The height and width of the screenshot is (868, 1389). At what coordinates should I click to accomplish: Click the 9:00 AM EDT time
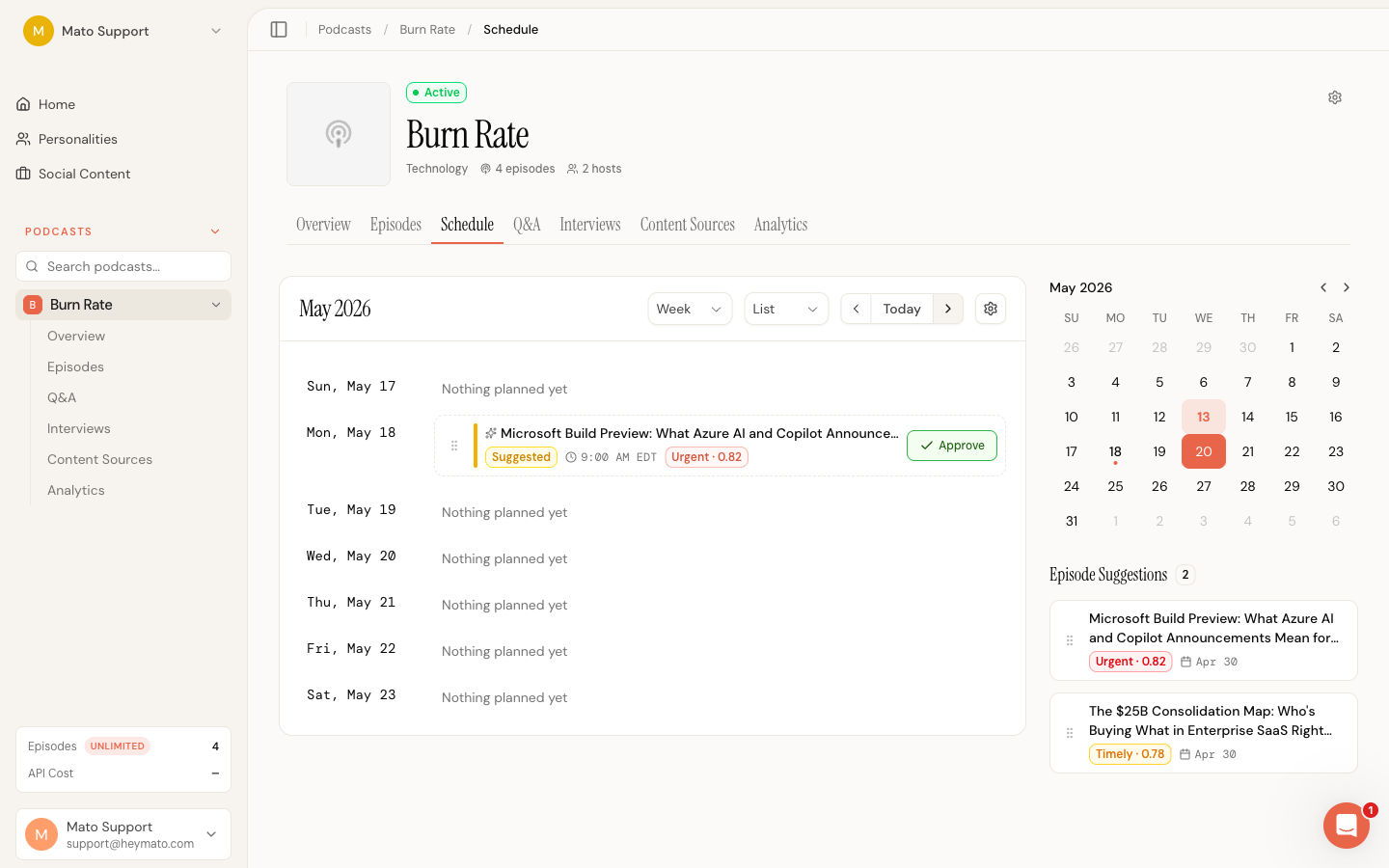612,457
